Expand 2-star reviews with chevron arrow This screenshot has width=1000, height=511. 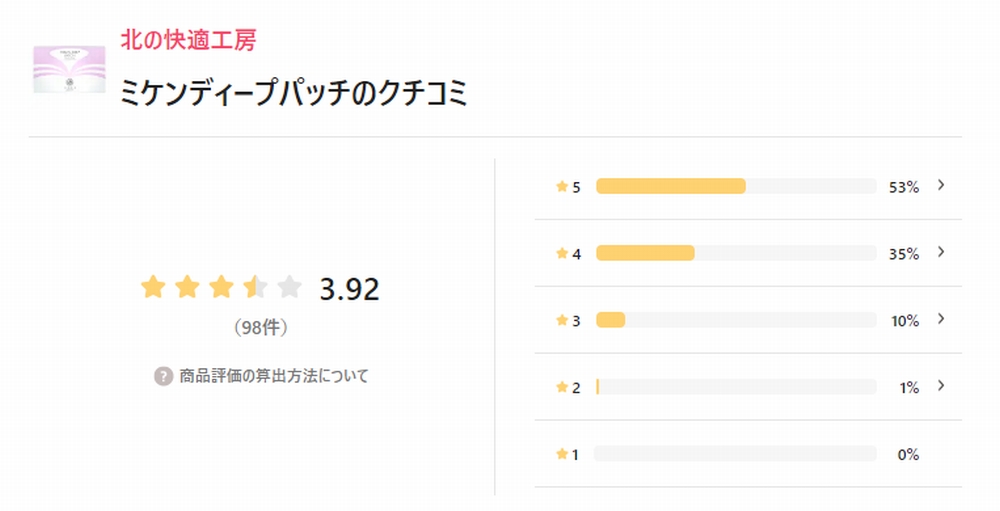pos(941,386)
